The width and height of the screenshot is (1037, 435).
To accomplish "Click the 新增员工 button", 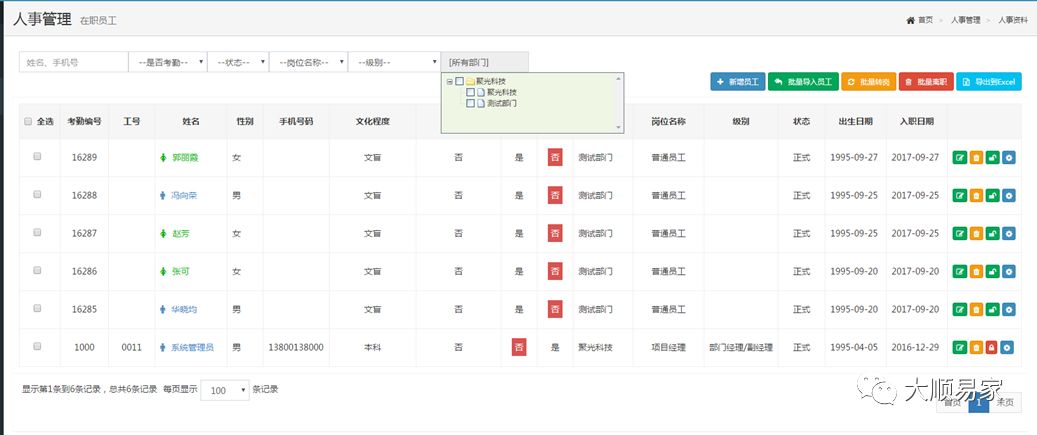I will (737, 82).
